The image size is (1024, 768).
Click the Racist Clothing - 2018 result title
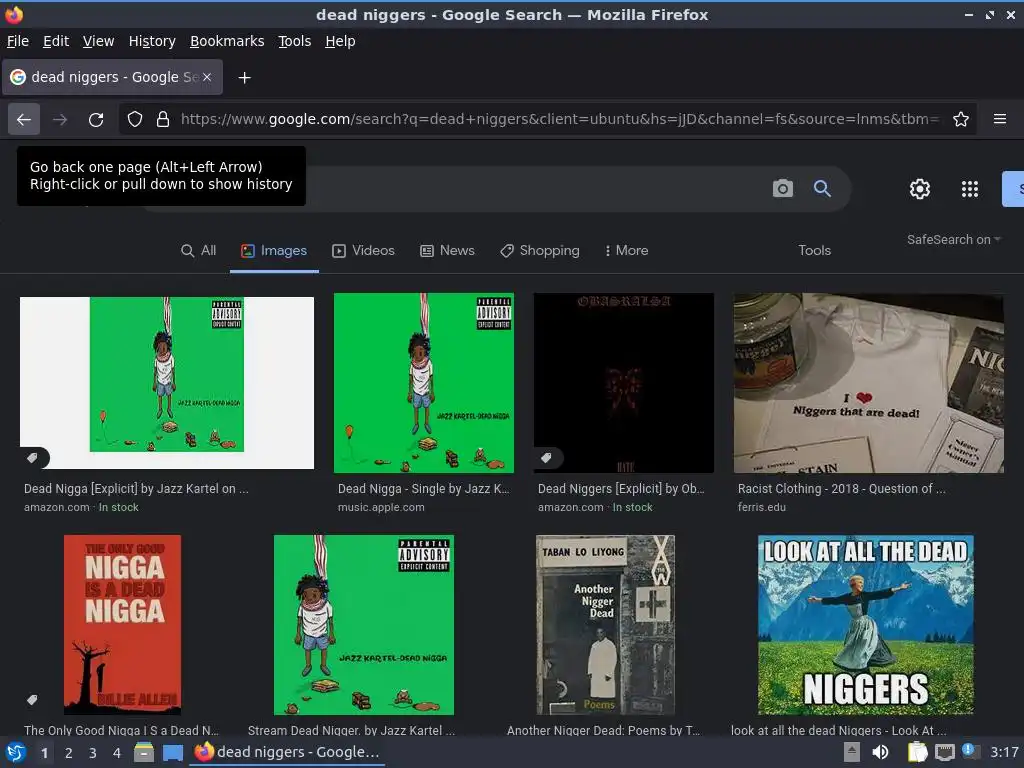tap(841, 488)
